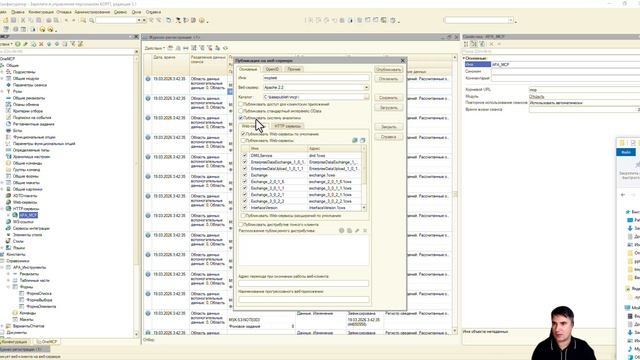Click vertical scrollbar of event log window
The image size is (640, 360).
pos(455,194)
